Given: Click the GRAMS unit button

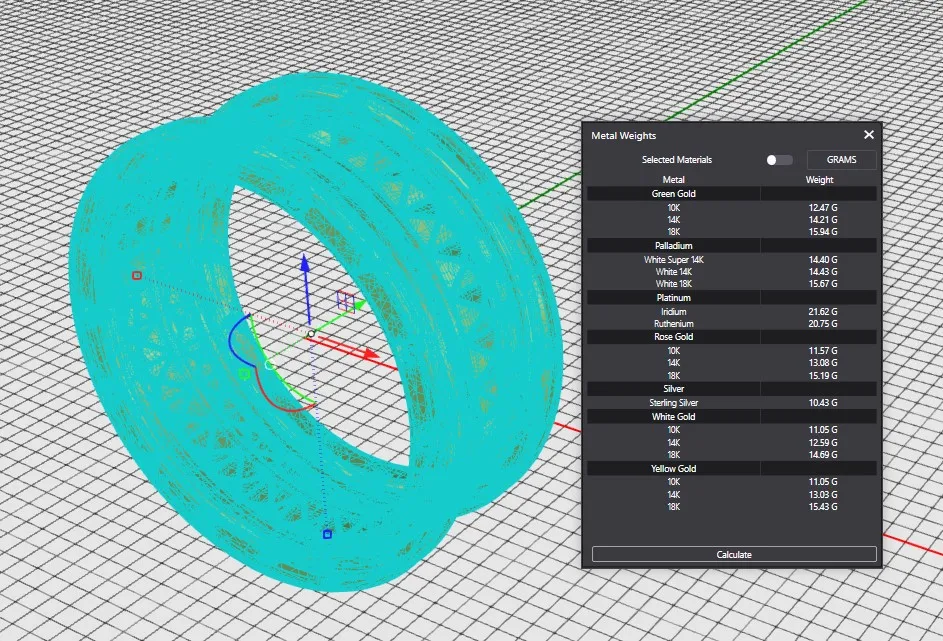Looking at the screenshot, I should tap(841, 160).
